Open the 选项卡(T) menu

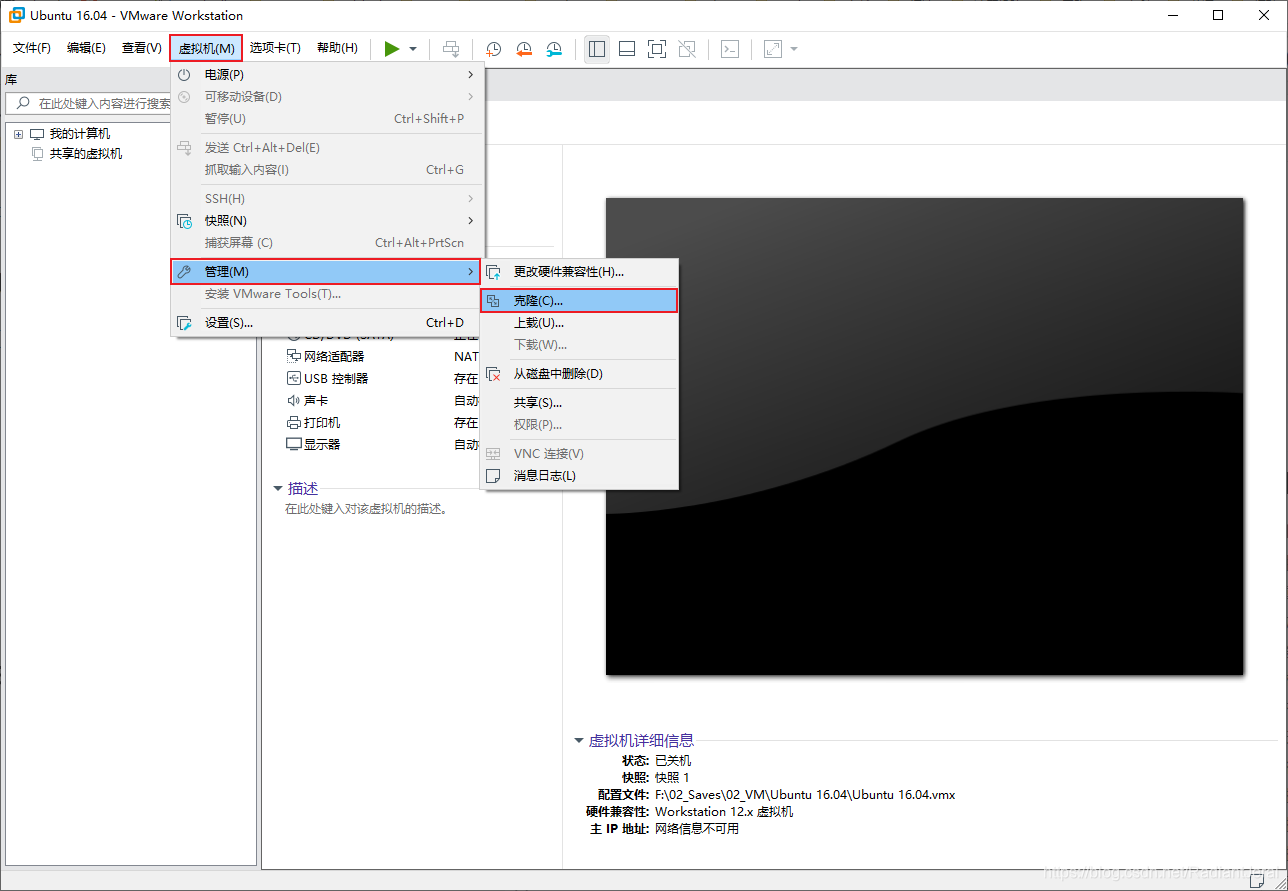275,48
